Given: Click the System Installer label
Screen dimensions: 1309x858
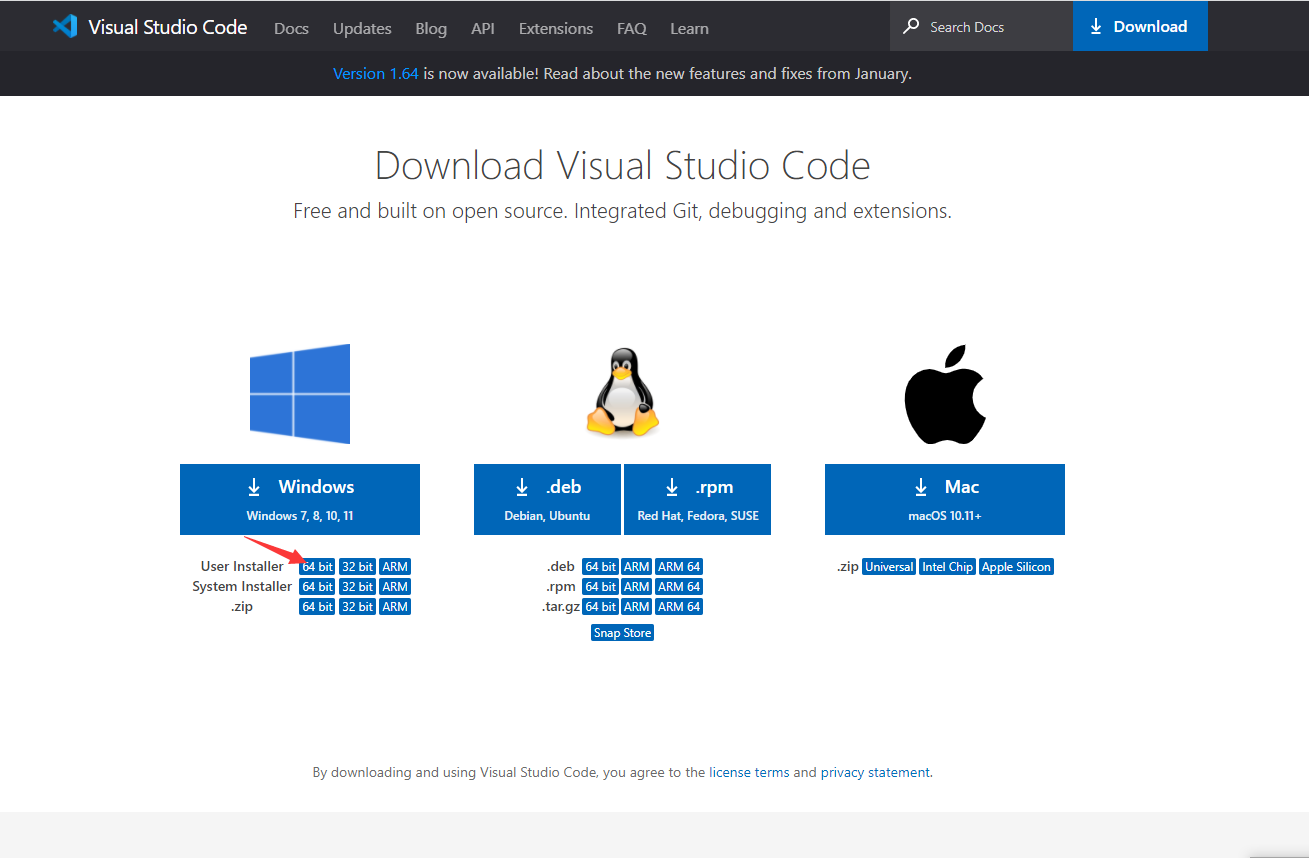Looking at the screenshot, I should pyautogui.click(x=242, y=587).
